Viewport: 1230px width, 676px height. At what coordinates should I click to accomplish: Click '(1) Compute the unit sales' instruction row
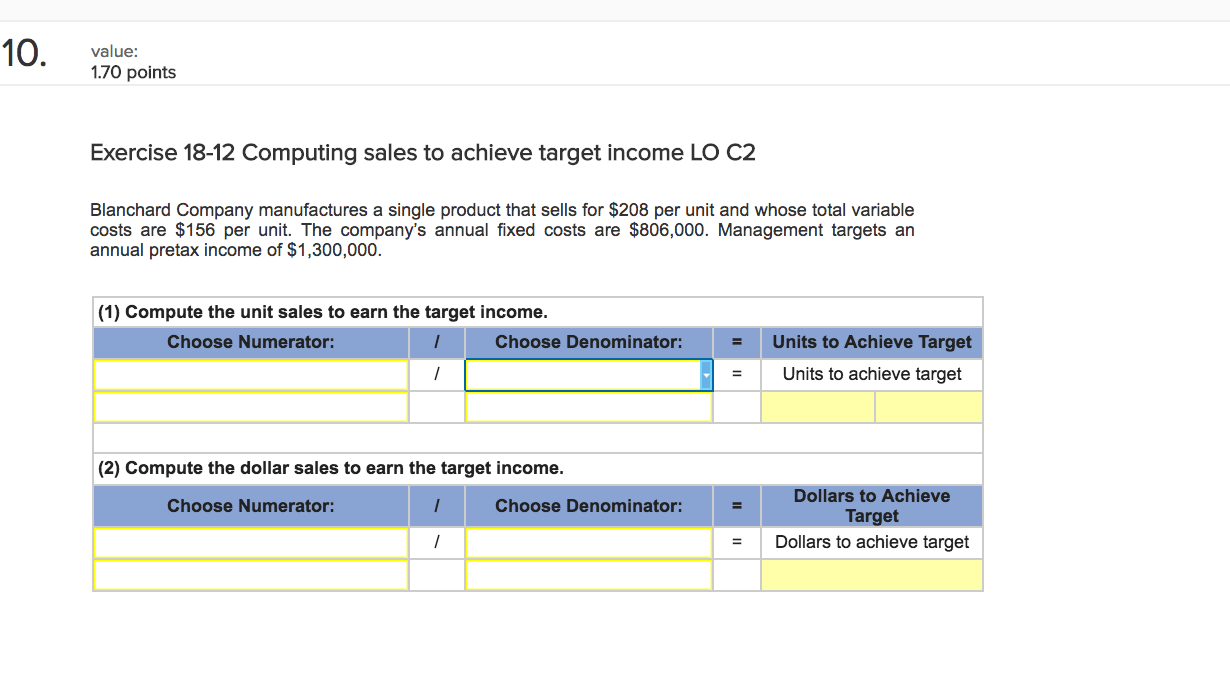tap(538, 312)
